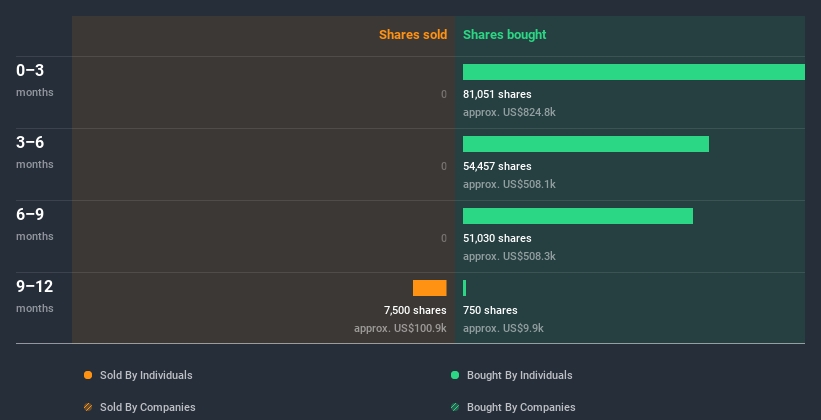
Task: Click the striped Bought By Companies legend icon
Action: [455, 407]
